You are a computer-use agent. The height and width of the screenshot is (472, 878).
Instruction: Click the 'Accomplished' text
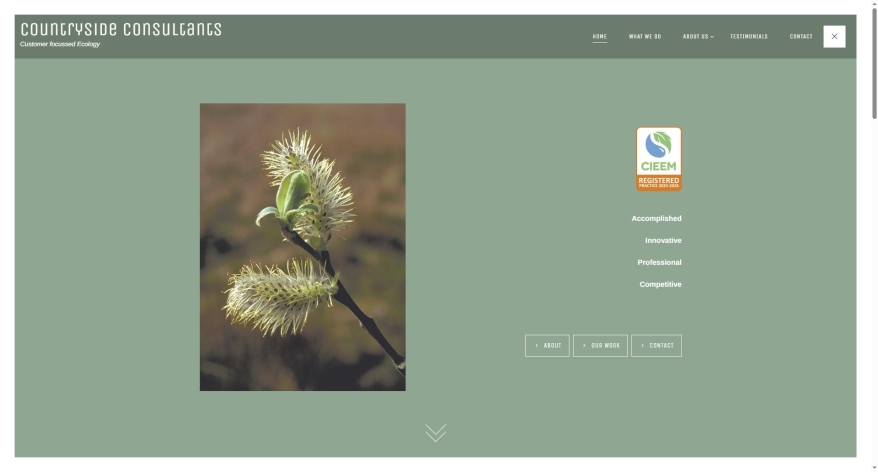[656, 218]
